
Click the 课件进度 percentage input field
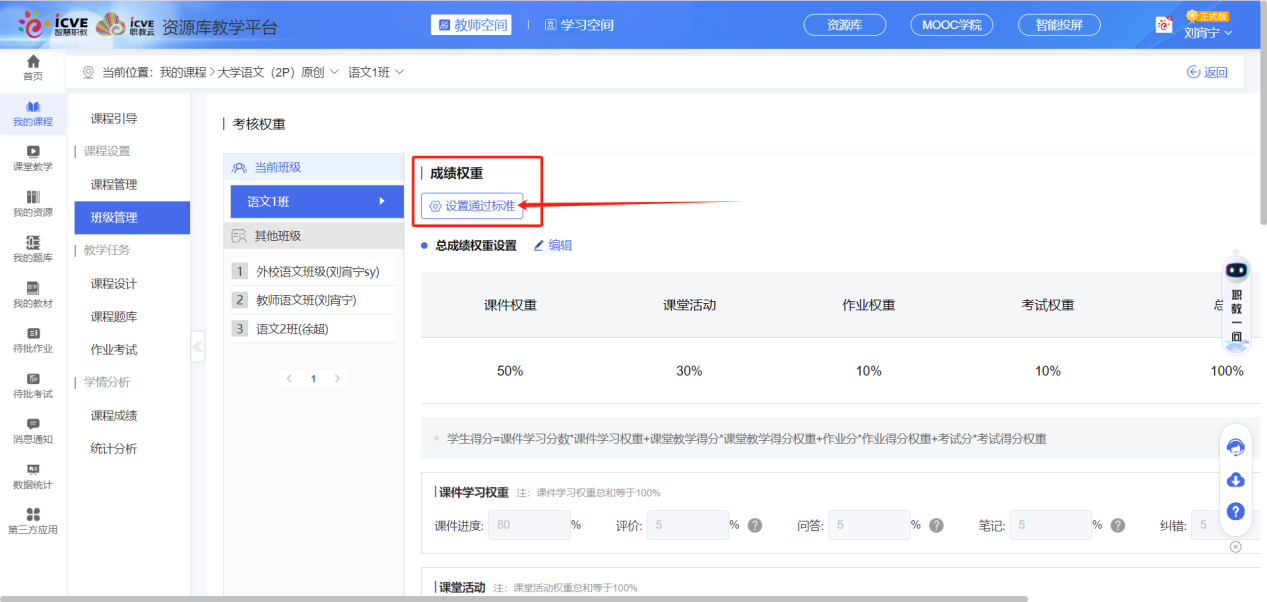(528, 524)
